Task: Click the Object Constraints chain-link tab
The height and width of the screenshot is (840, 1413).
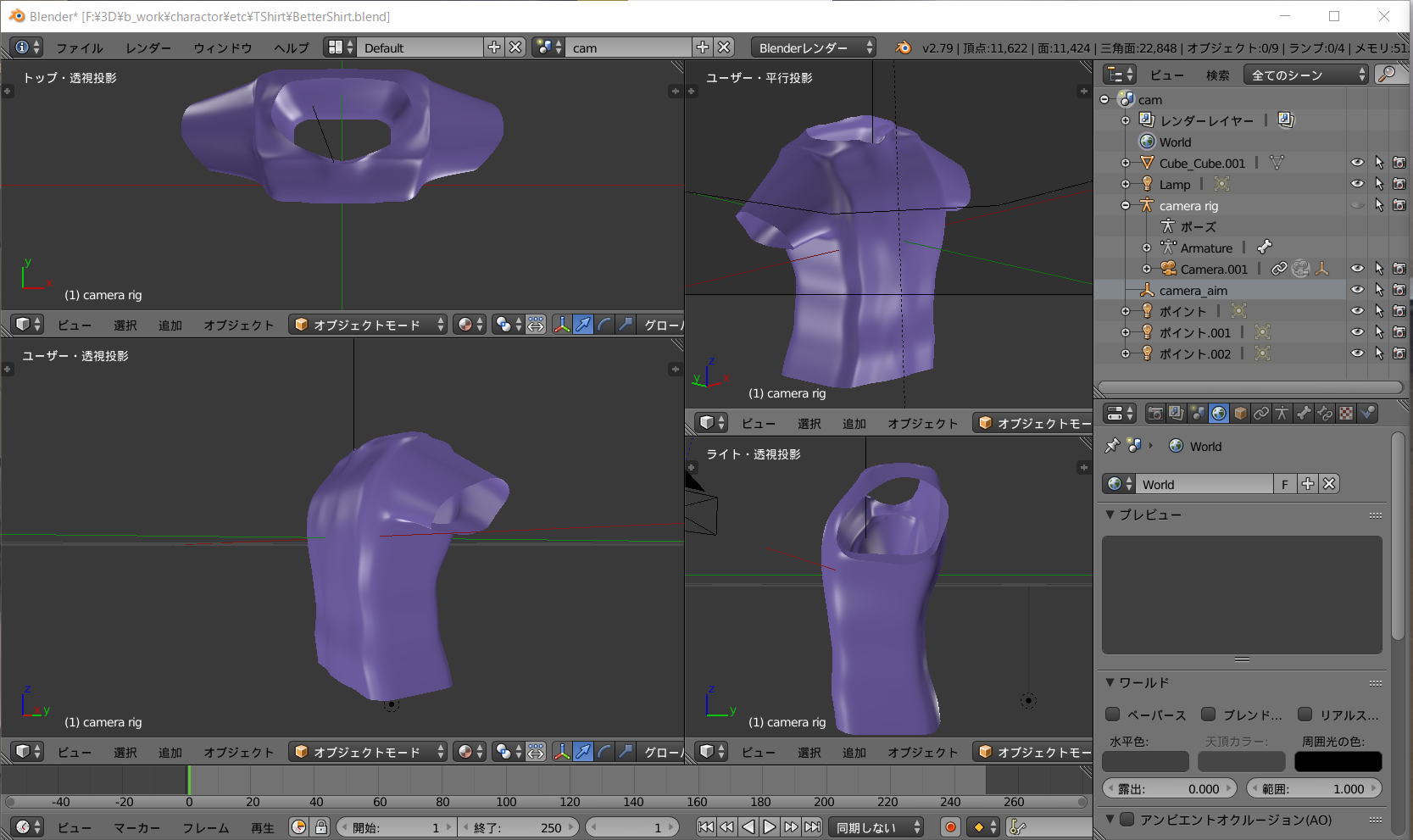Action: point(1261,414)
